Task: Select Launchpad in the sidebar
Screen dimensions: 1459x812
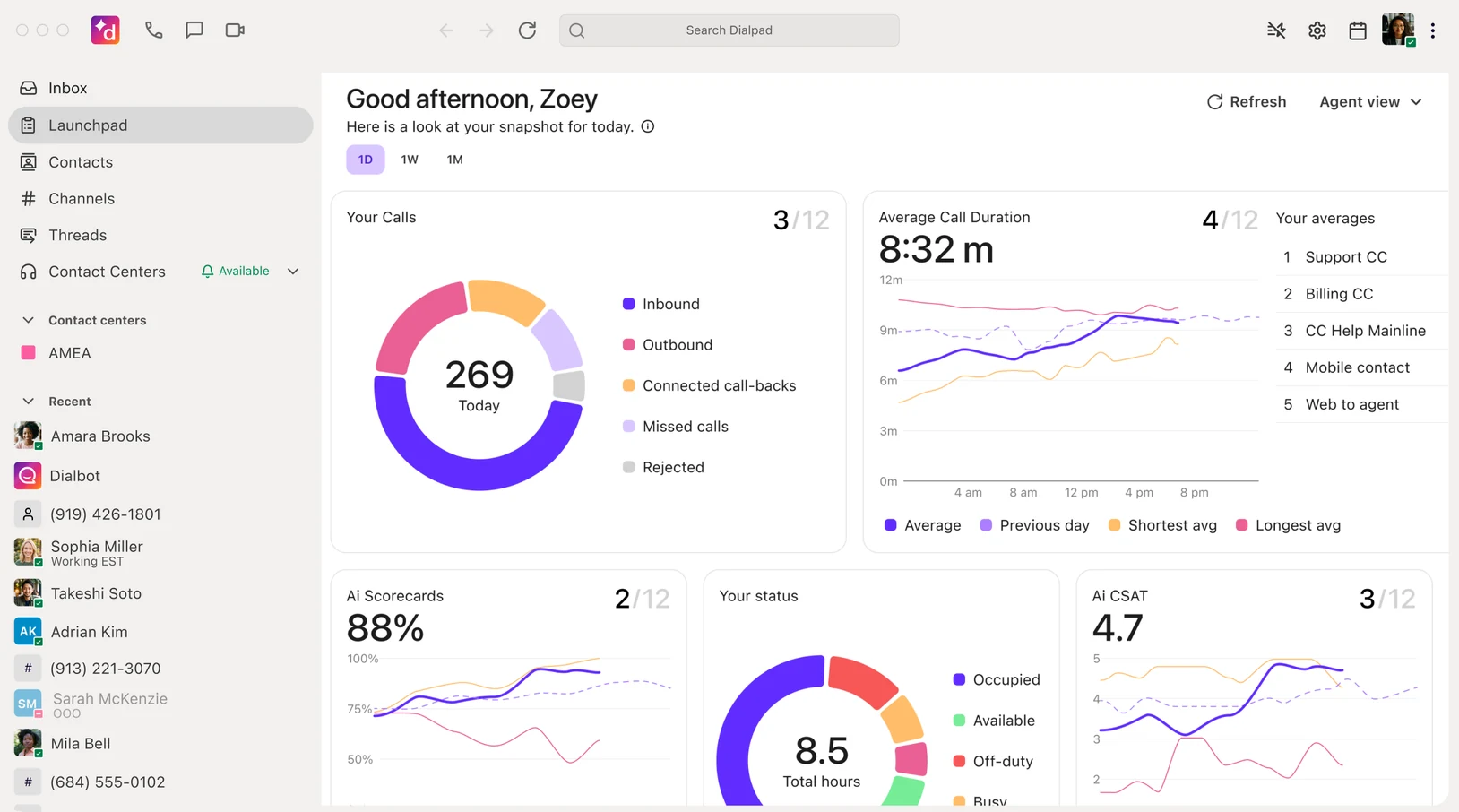Action: (161, 125)
